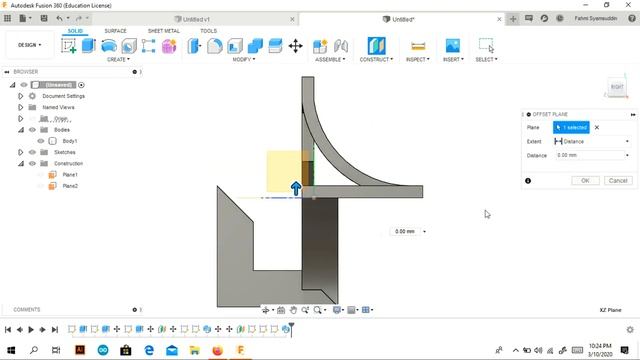Select the Shell tool

pos(235,46)
